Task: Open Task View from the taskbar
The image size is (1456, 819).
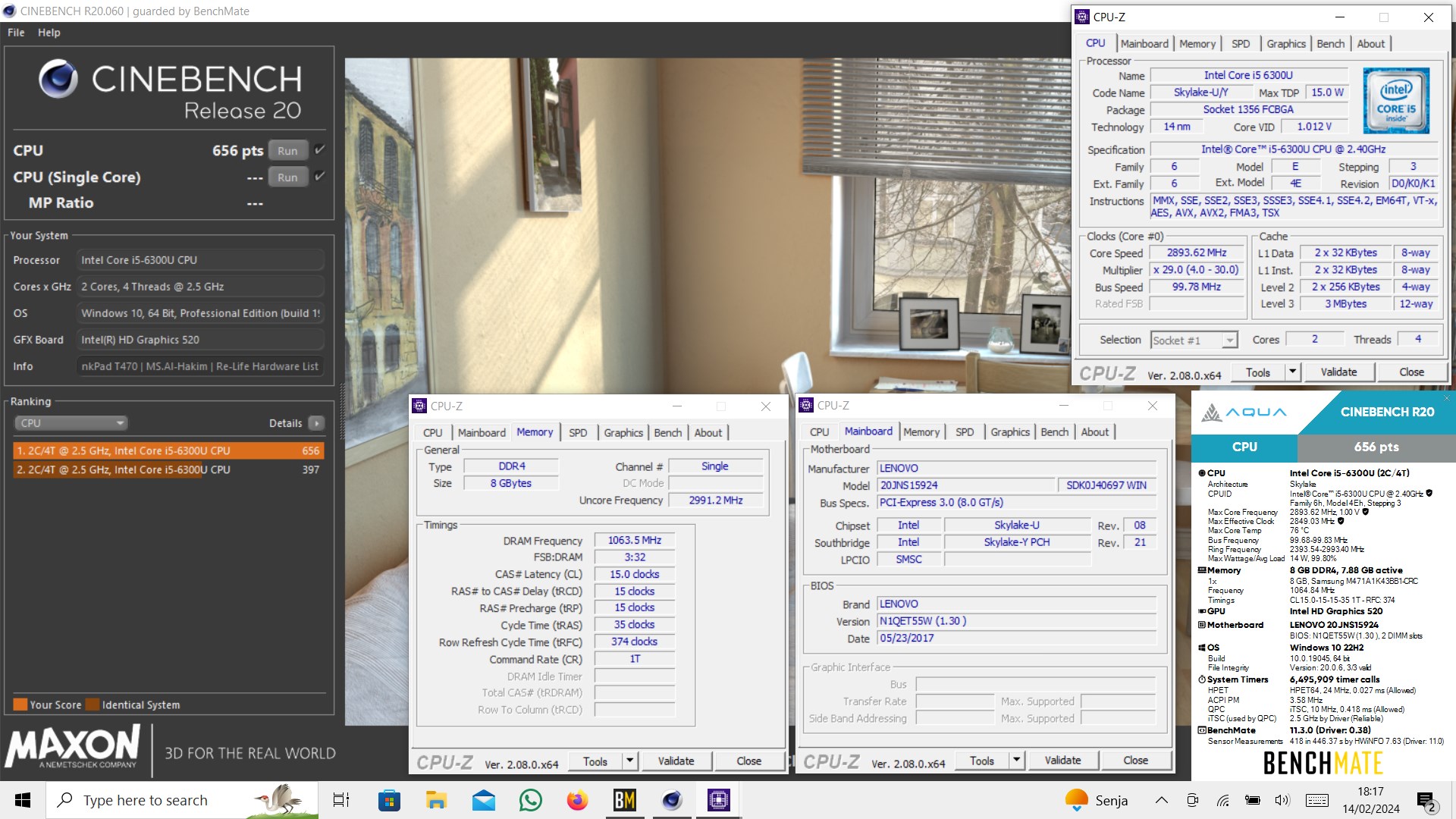Action: (341, 800)
